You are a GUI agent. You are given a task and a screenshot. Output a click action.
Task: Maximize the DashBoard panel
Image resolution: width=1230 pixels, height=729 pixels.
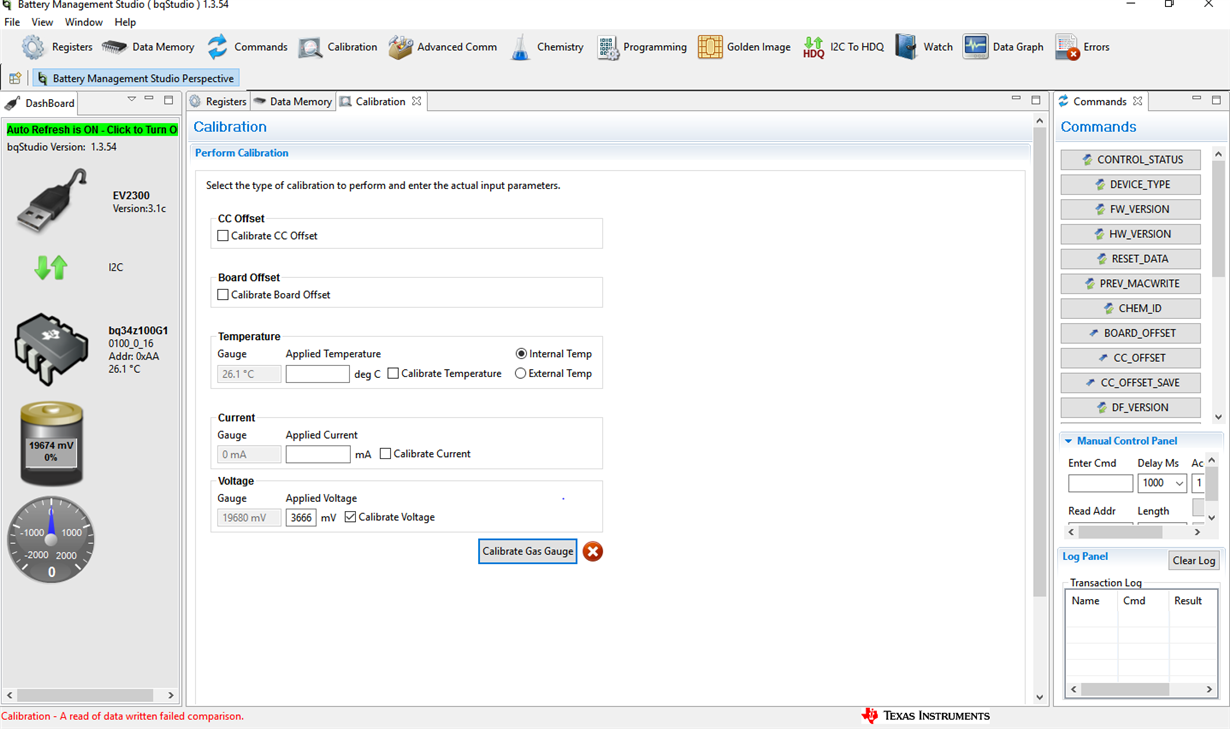tap(169, 99)
